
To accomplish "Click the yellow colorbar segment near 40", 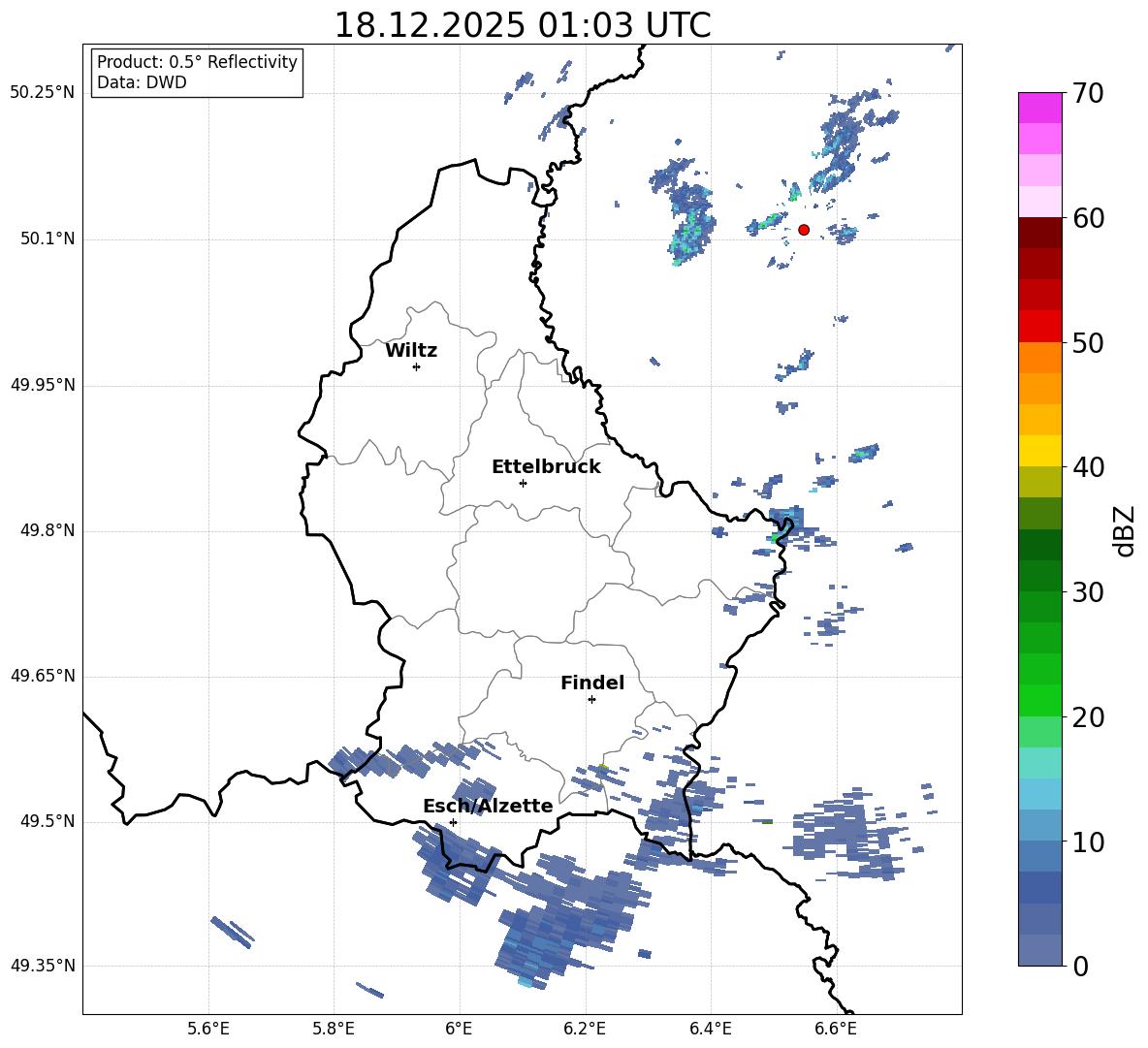I will [x=1040, y=451].
